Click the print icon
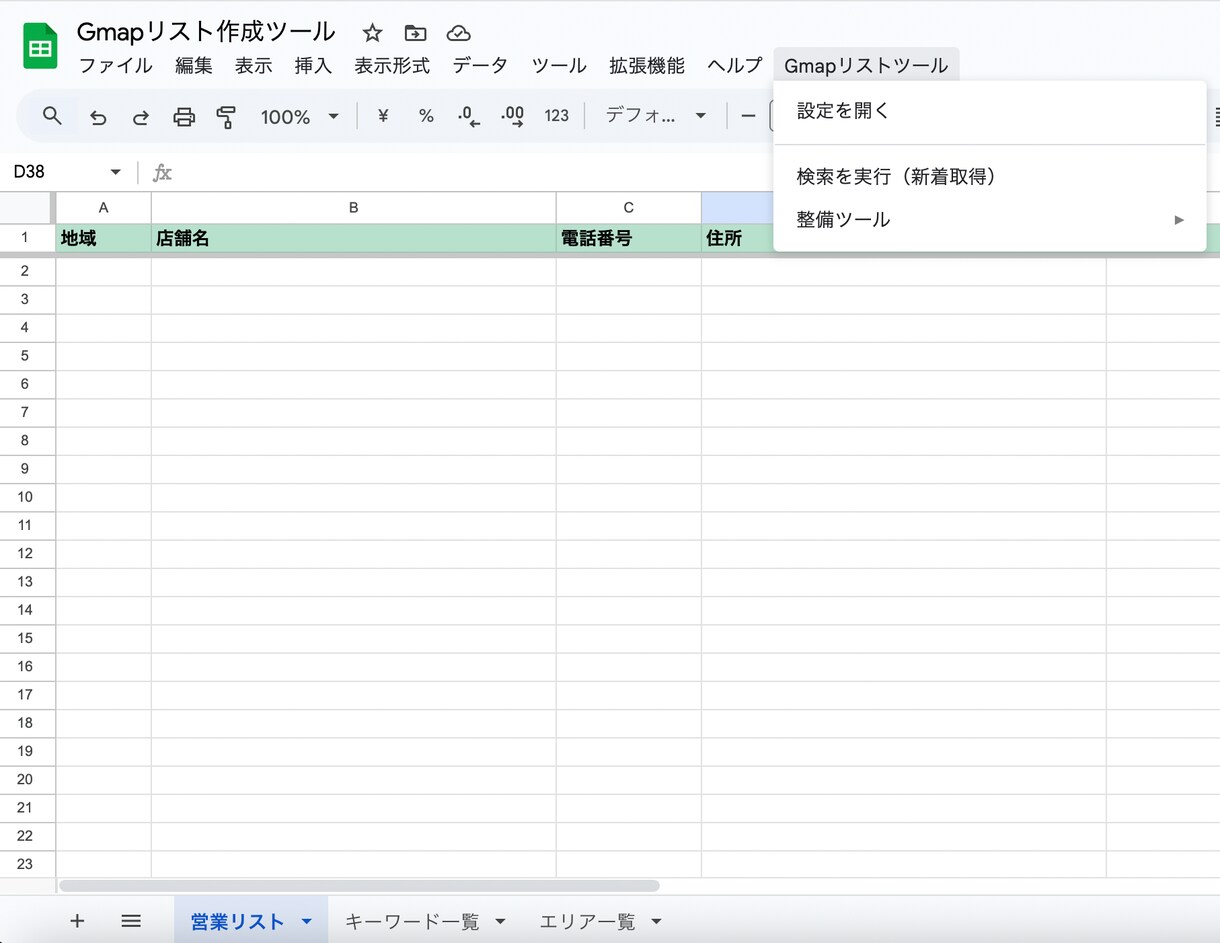This screenshot has width=1220, height=943. (184, 117)
